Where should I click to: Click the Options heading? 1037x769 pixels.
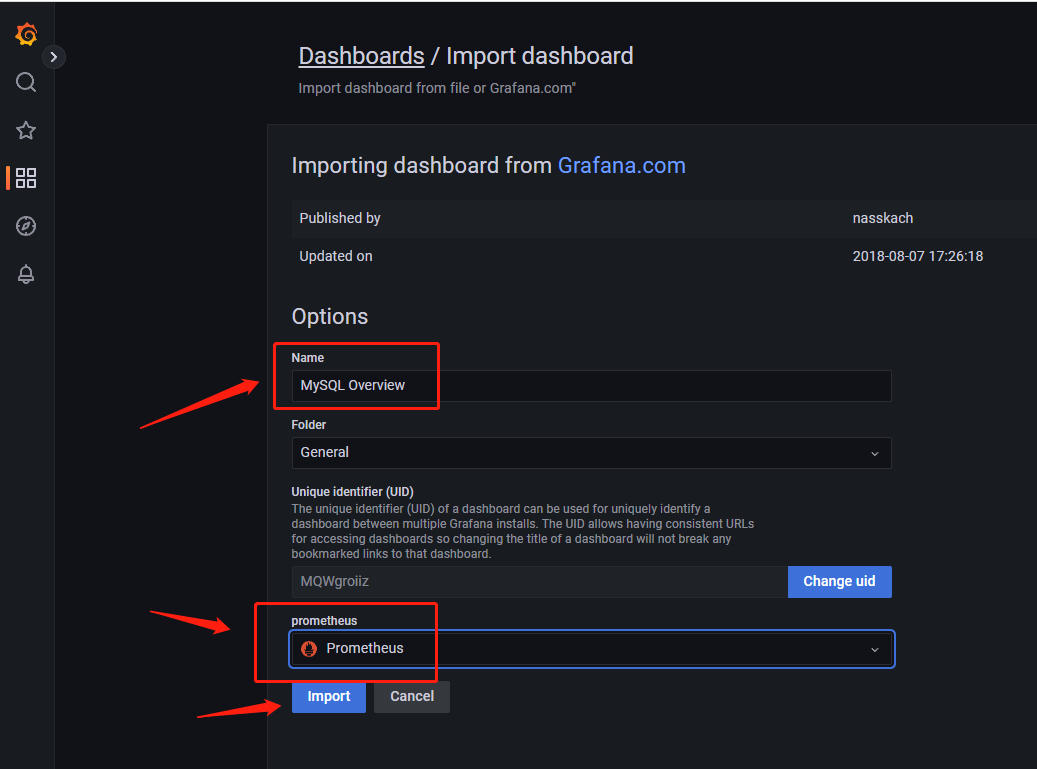coord(330,317)
